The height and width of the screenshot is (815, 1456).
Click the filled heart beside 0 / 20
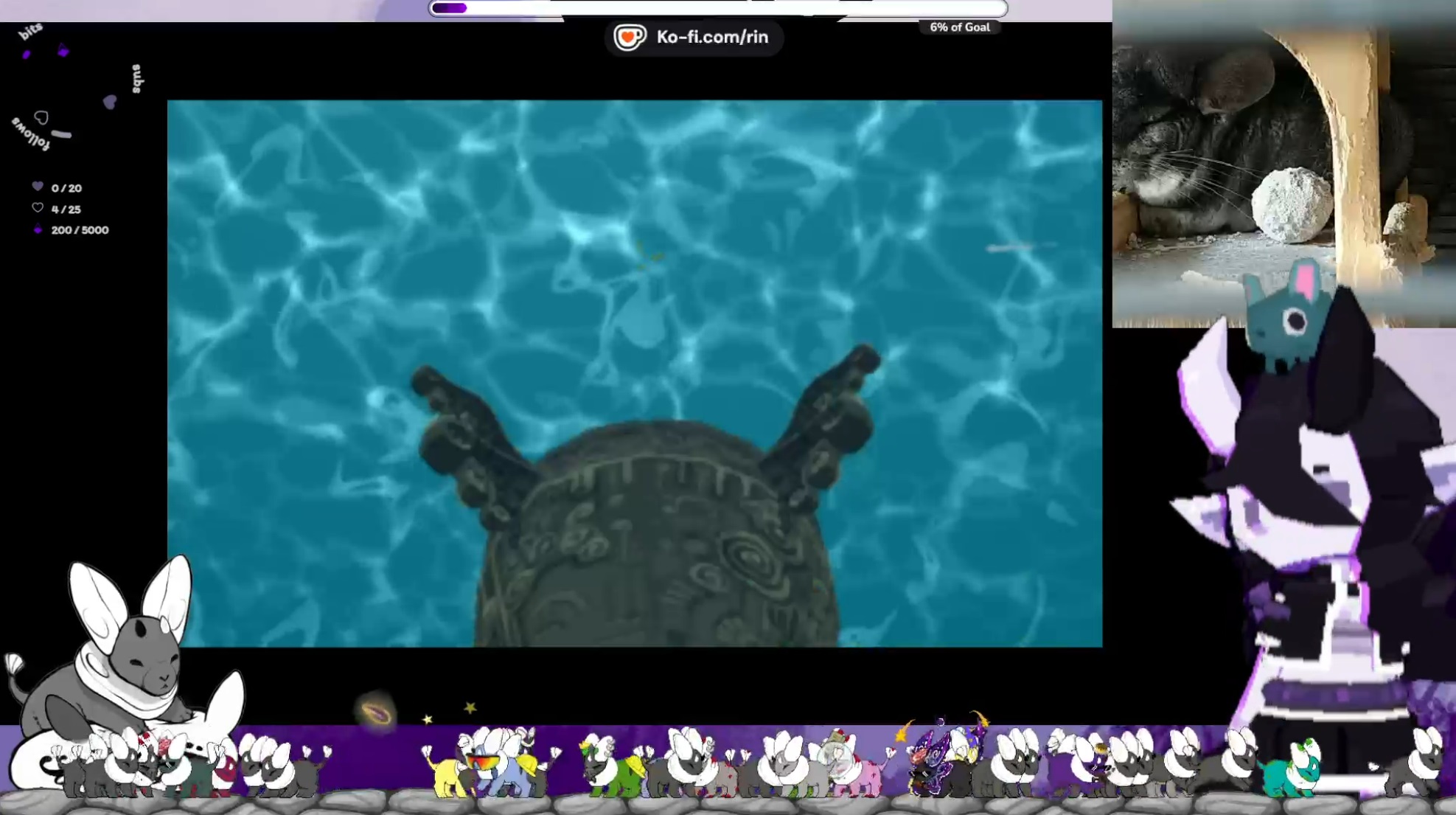tap(38, 187)
